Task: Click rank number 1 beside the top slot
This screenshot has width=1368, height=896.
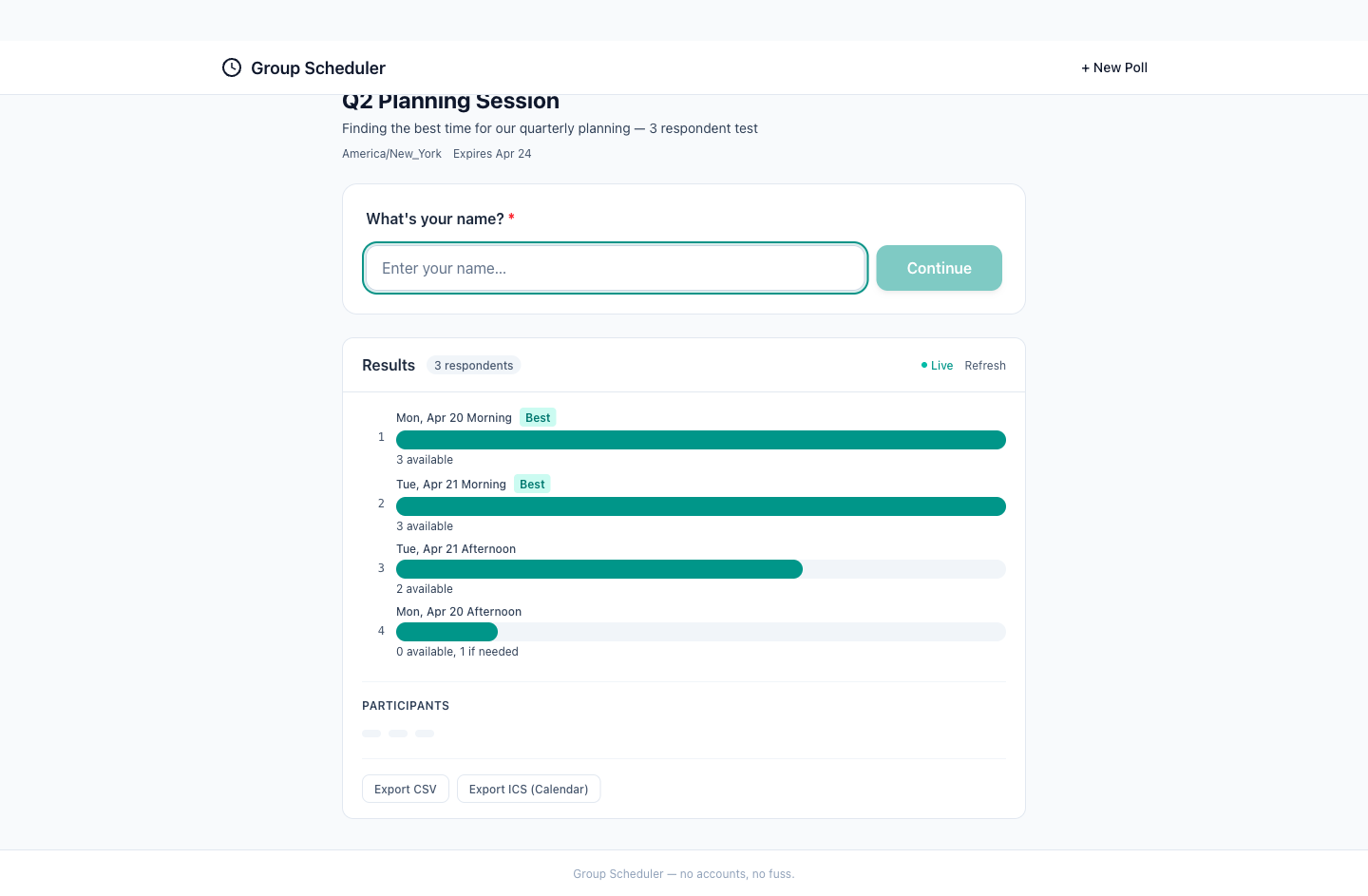Action: click(x=382, y=436)
